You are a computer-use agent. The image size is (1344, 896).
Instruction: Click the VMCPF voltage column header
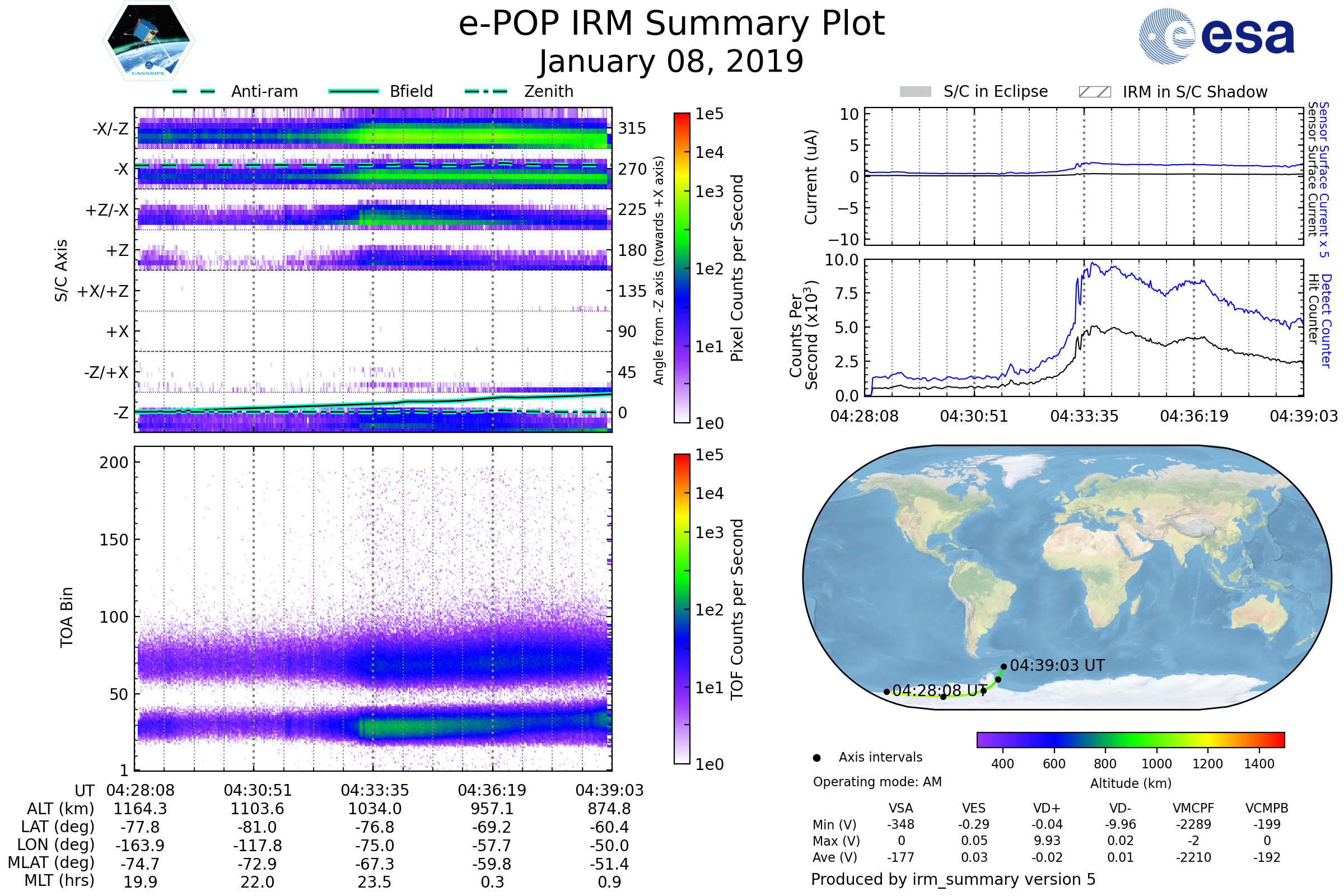(1193, 808)
